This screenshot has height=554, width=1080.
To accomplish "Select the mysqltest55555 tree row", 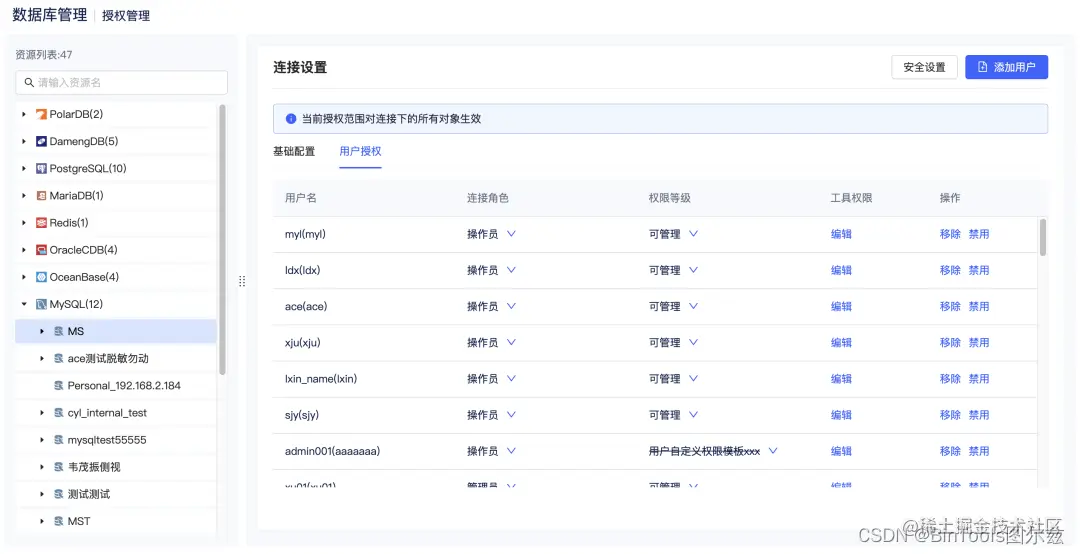I will (116, 440).
